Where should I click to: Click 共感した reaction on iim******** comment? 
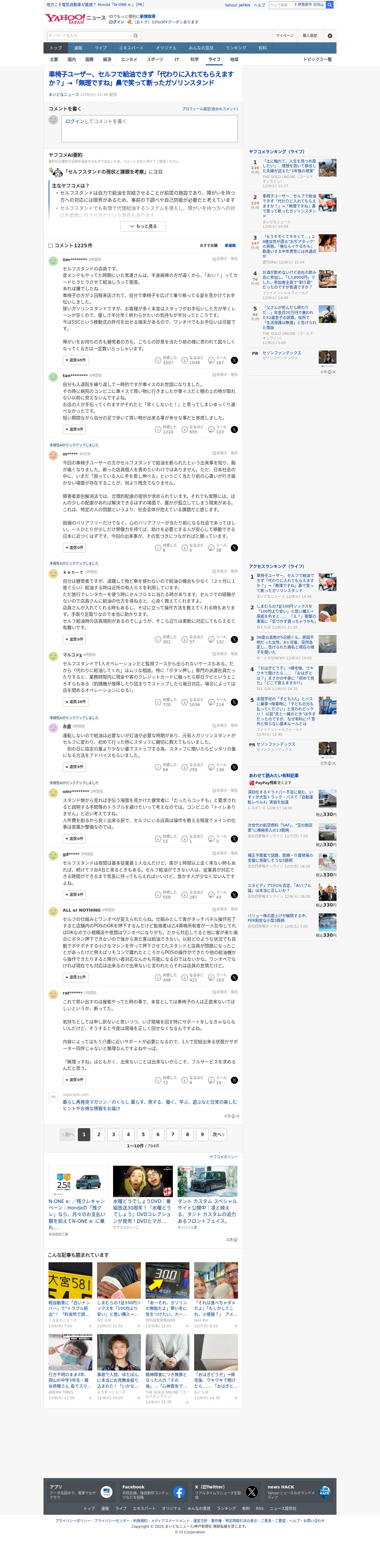(x=166, y=360)
